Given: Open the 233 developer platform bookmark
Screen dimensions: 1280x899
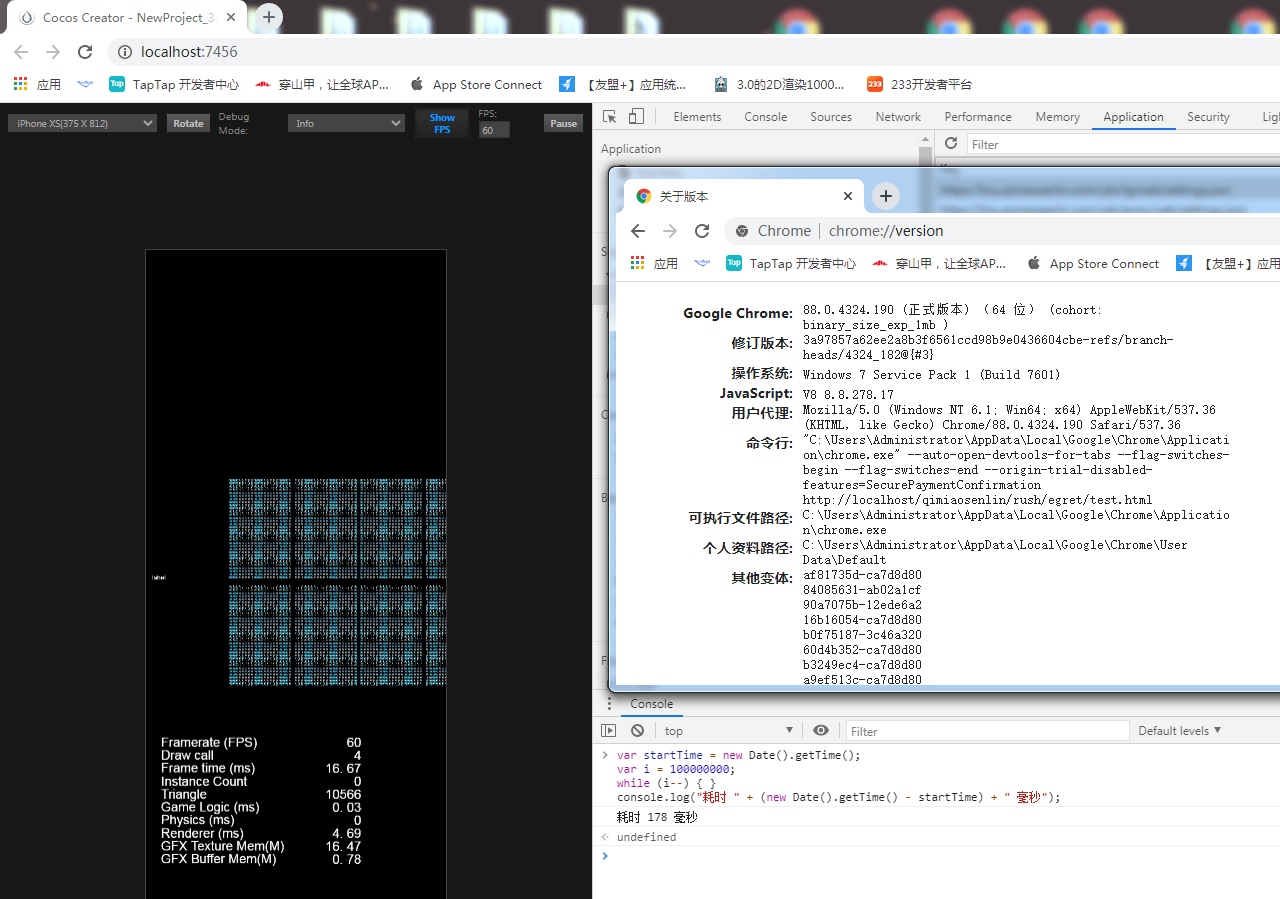Looking at the screenshot, I should point(919,85).
